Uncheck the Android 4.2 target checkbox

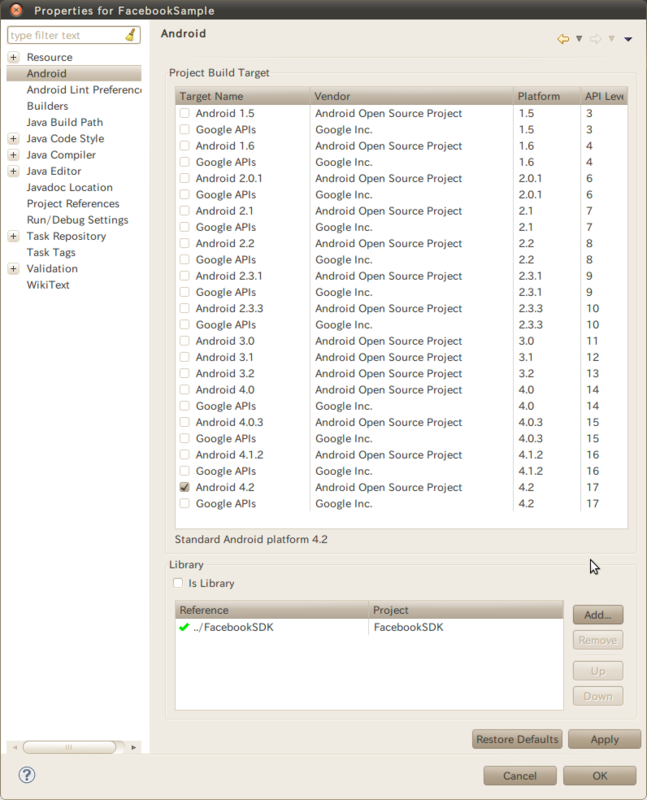point(185,487)
